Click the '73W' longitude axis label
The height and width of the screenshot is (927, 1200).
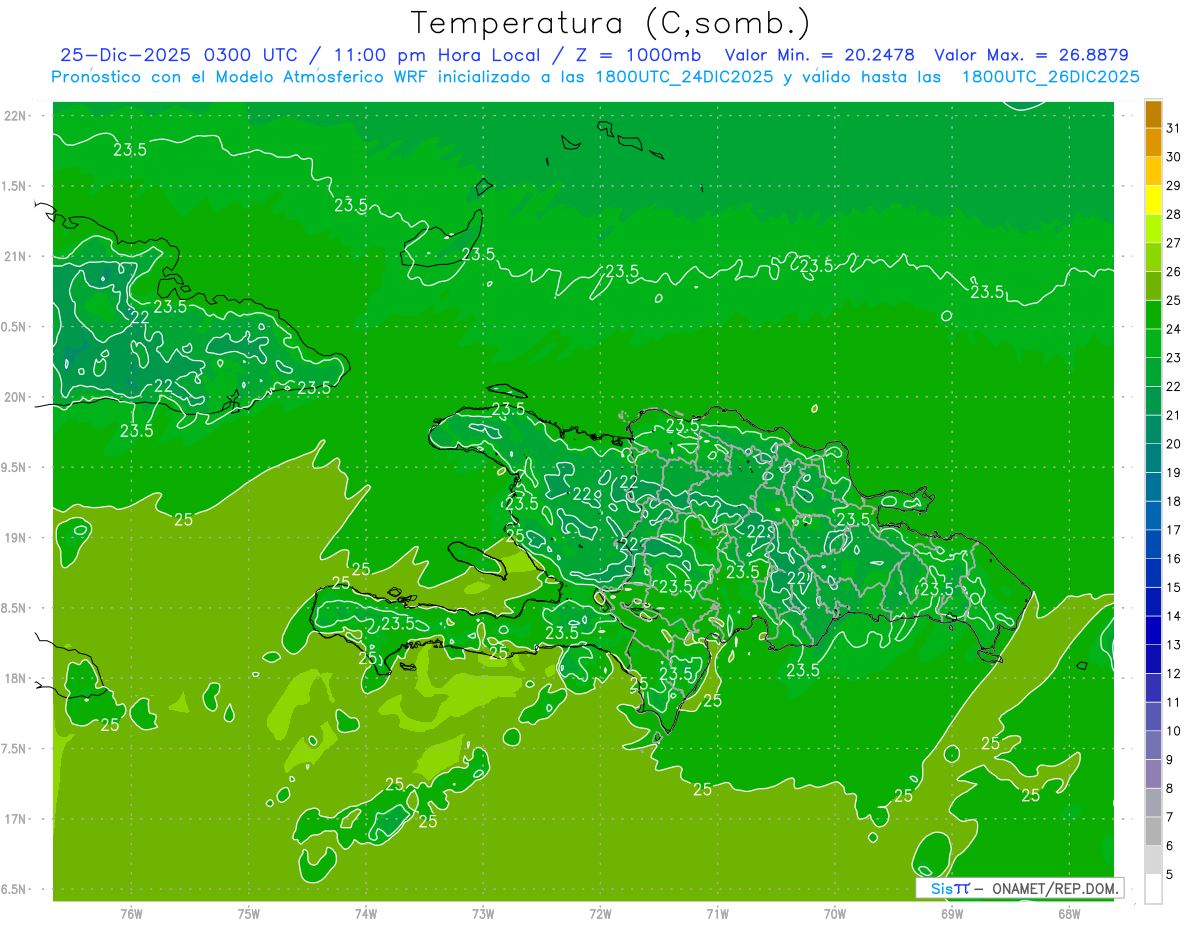(x=483, y=913)
